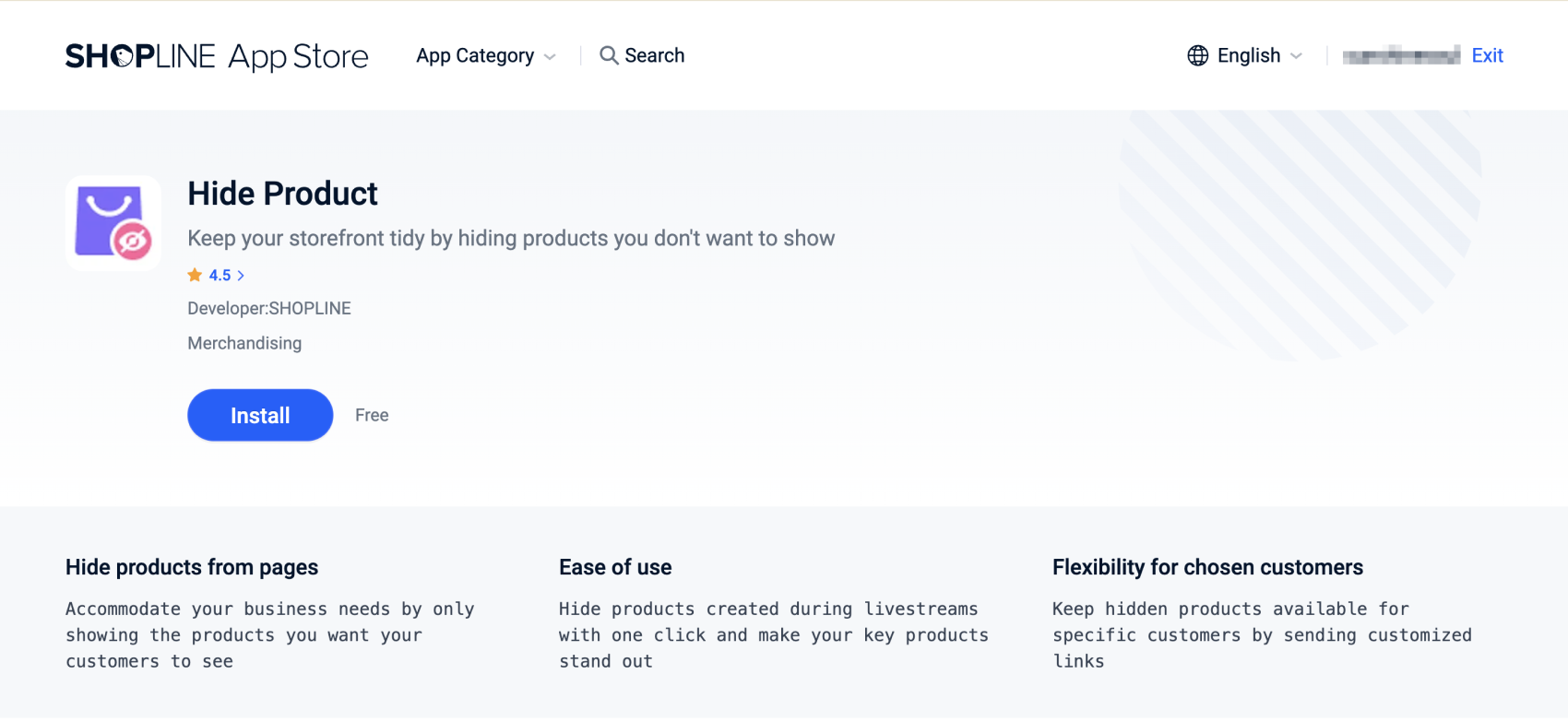Click the Merchandising category label
This screenshot has height=722, width=1568.
(244, 343)
